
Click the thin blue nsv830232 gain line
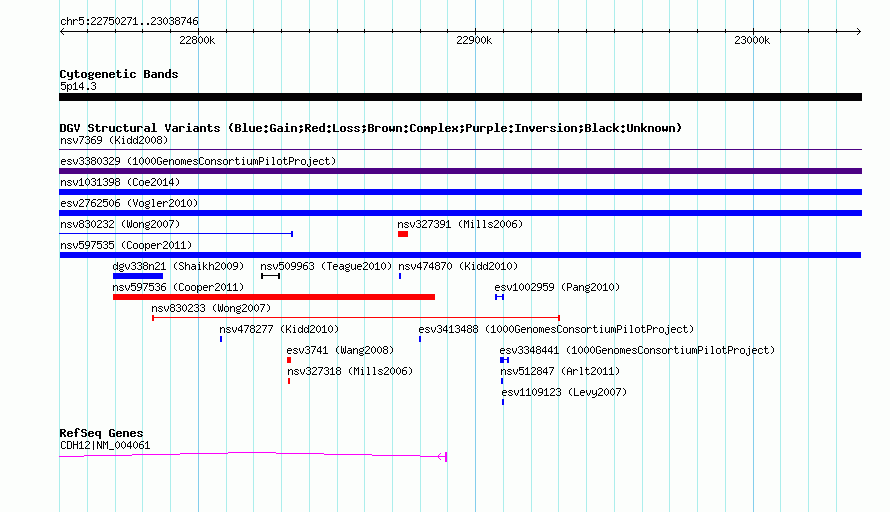(176, 234)
